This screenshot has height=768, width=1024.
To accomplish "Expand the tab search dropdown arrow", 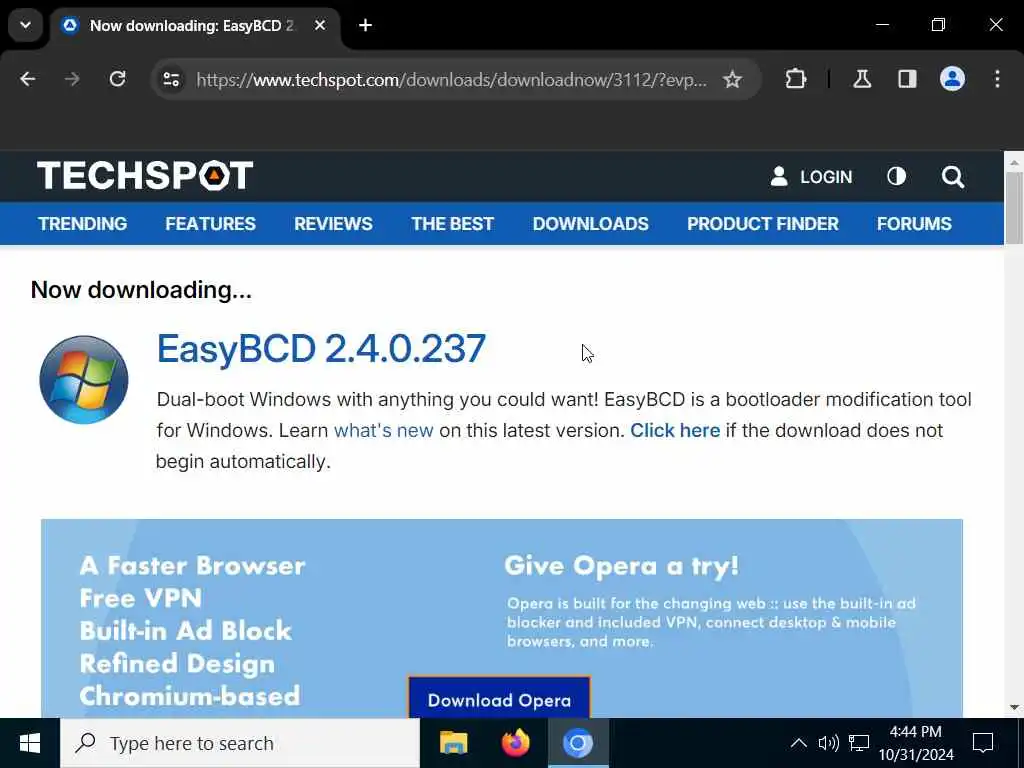I will 25,25.
